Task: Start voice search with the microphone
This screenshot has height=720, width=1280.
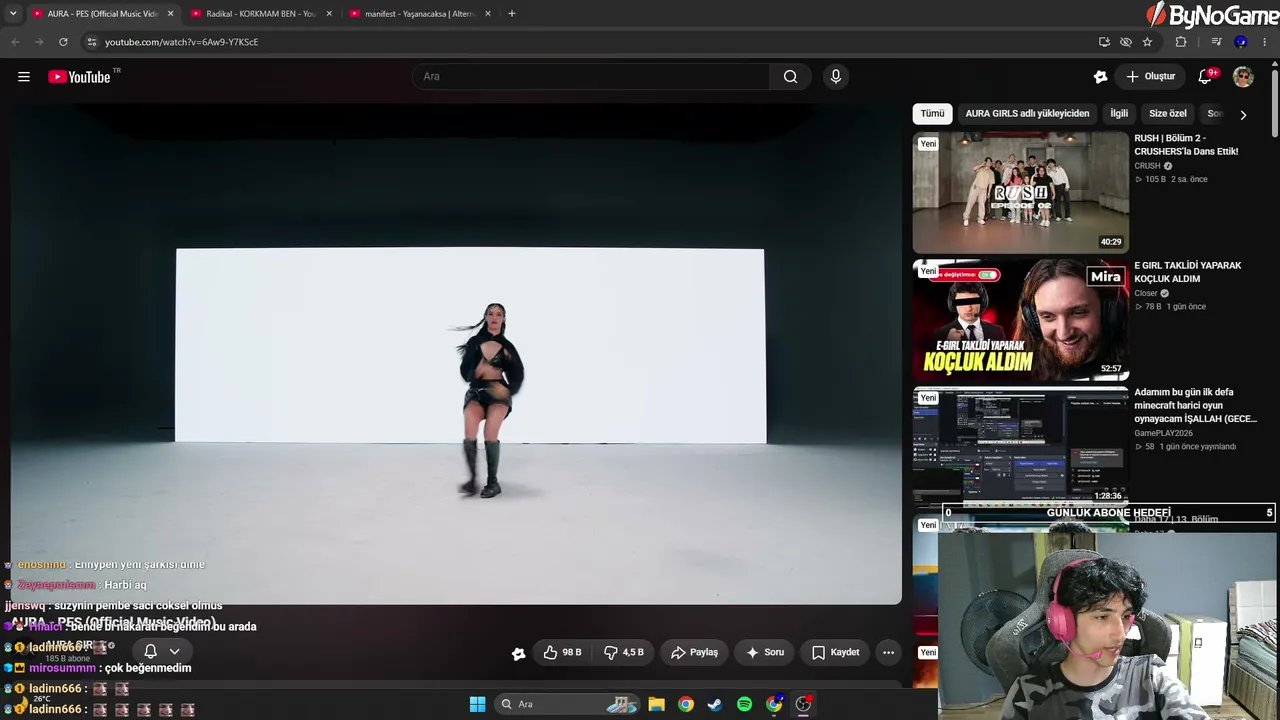Action: pos(836,77)
